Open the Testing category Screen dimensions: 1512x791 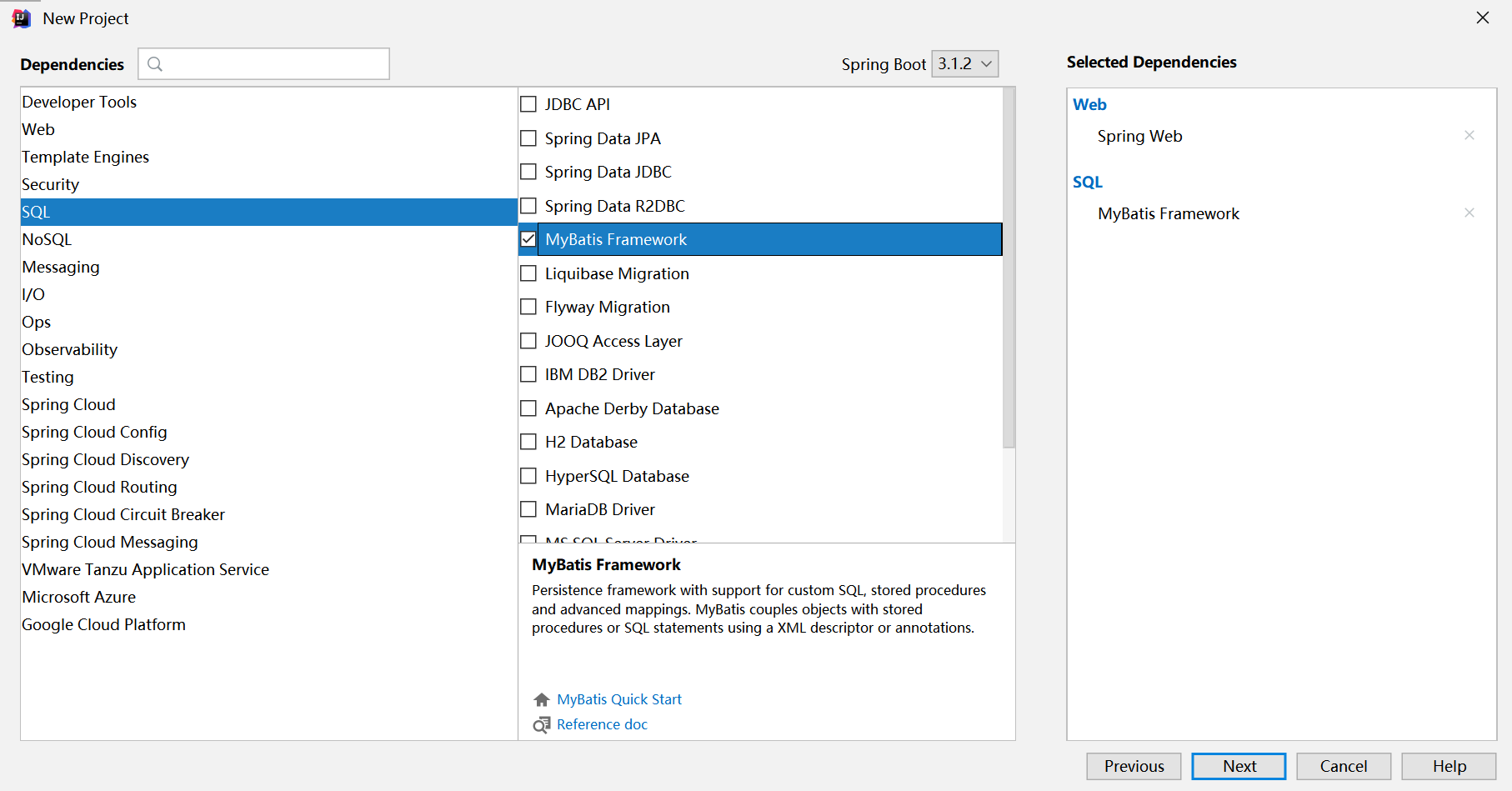pyautogui.click(x=268, y=377)
